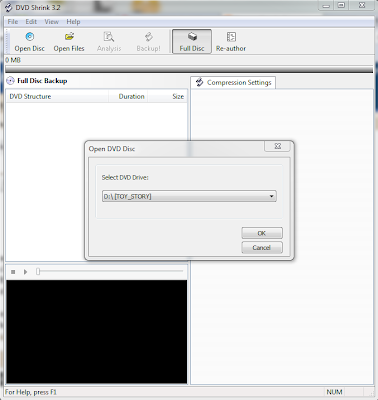The width and height of the screenshot is (378, 400).
Task: Click the Size column header
Action: tap(167, 96)
